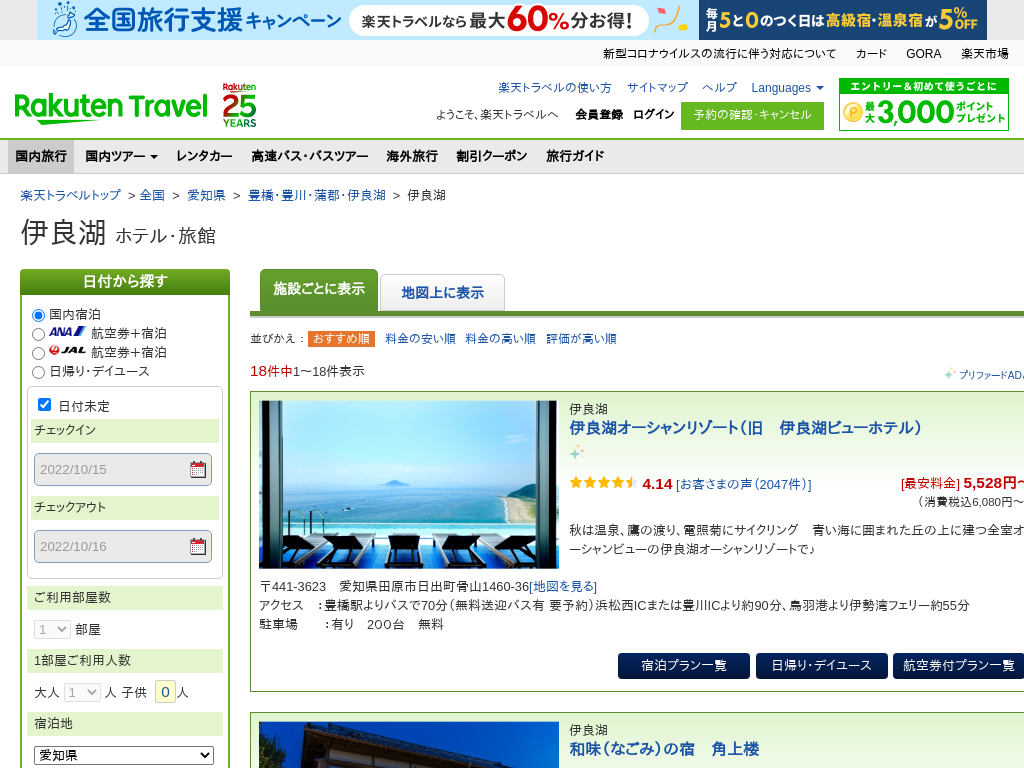Open 伊良湖オーシャンリゾート hotel title link
This screenshot has height=768, width=1024.
[x=745, y=428]
